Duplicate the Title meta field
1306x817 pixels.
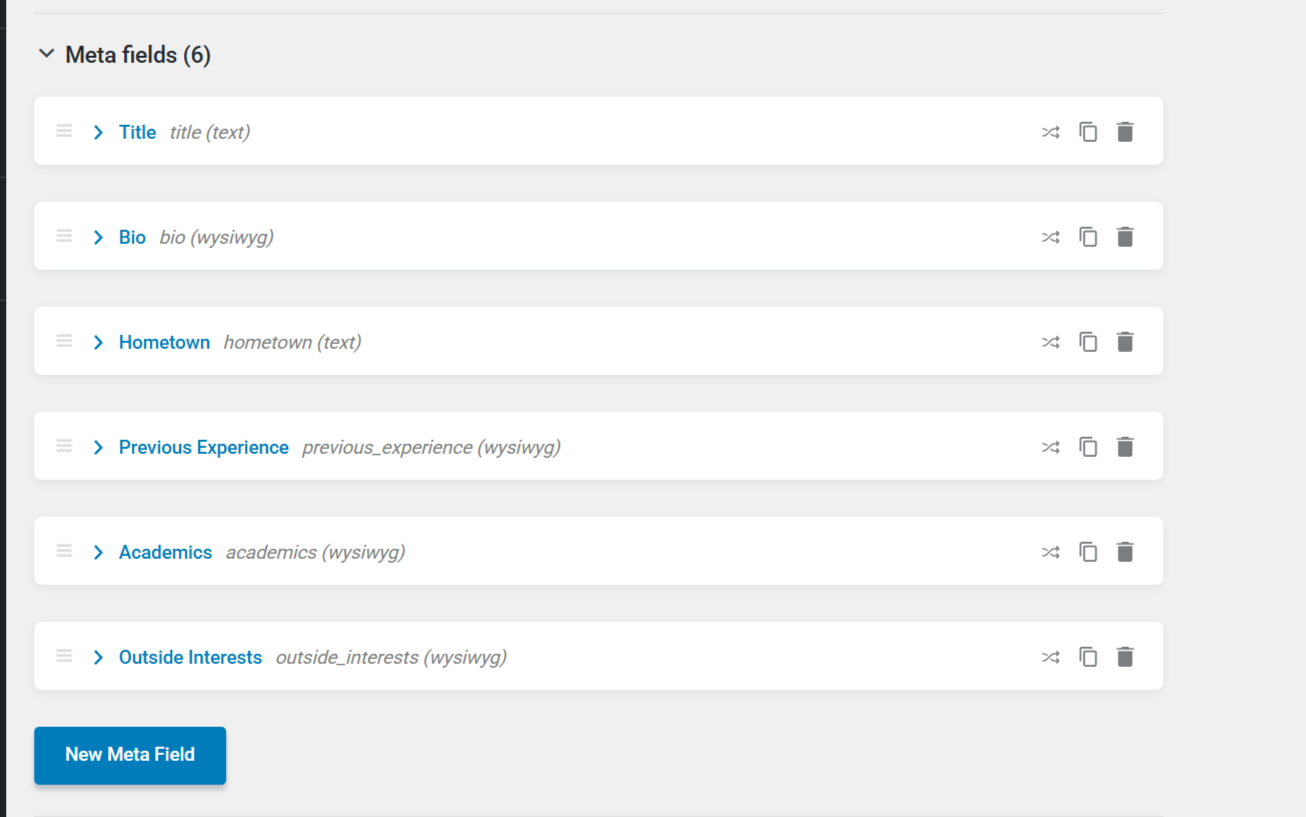pyautogui.click(x=1088, y=132)
